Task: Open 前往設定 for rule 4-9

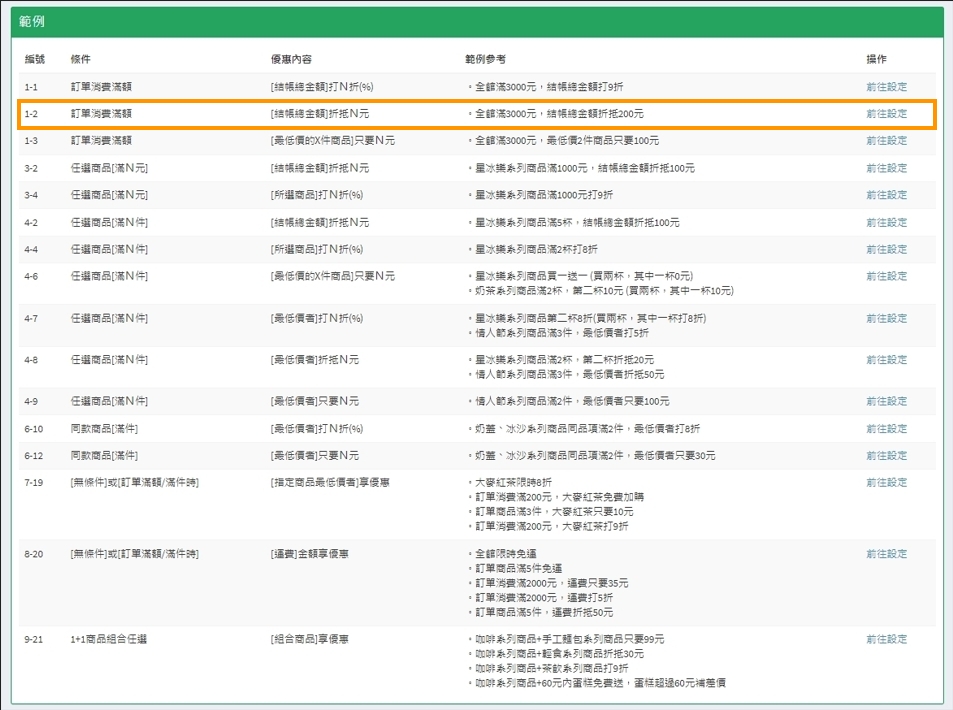Action: coord(886,401)
